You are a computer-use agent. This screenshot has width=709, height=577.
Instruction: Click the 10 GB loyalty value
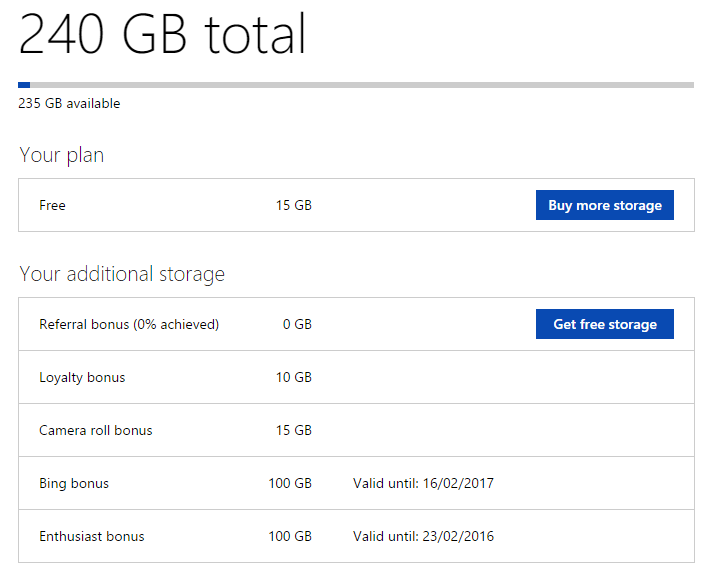(x=293, y=378)
